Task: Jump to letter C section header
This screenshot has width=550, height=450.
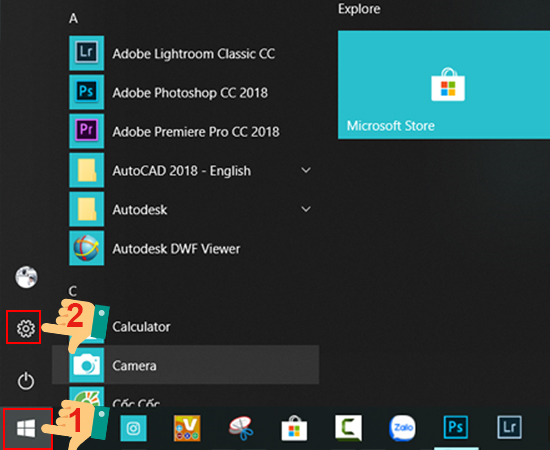Action: click(73, 291)
